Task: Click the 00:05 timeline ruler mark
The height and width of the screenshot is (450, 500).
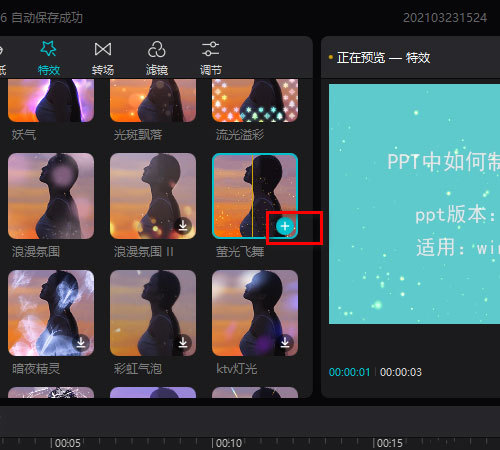Action: tap(67, 443)
